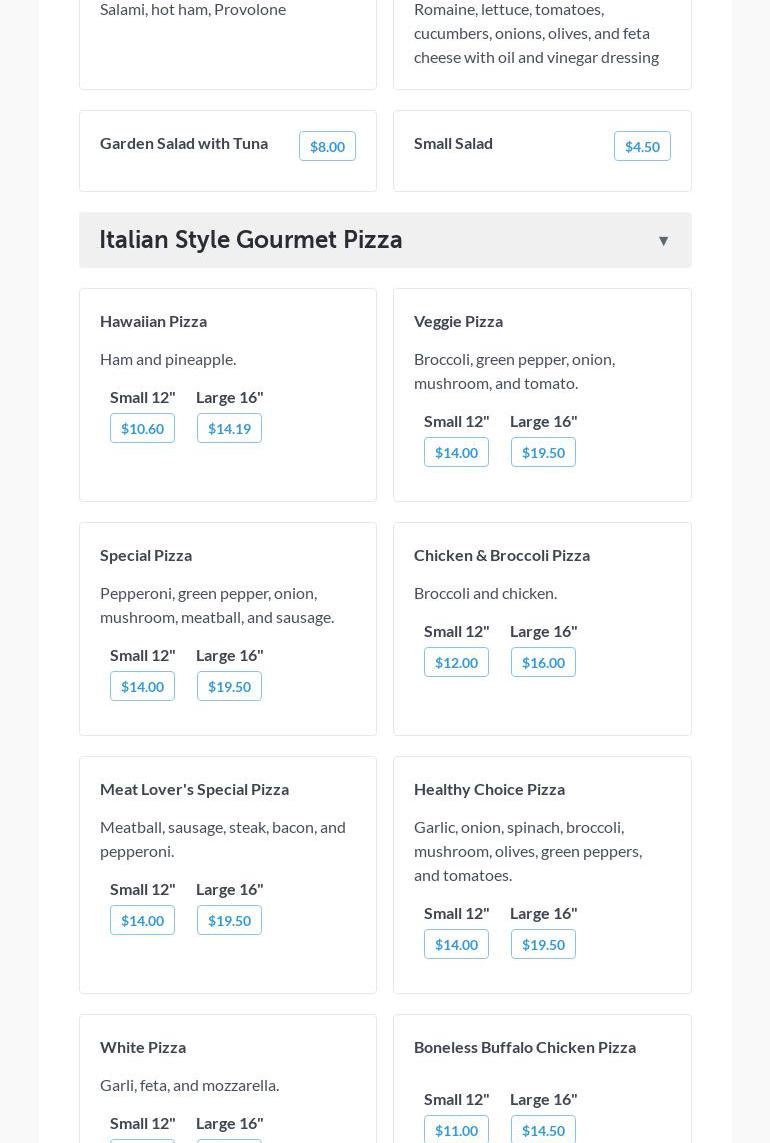Choose Hawaiian Pizza small $10.60
The width and height of the screenshot is (770, 1143).
(142, 428)
